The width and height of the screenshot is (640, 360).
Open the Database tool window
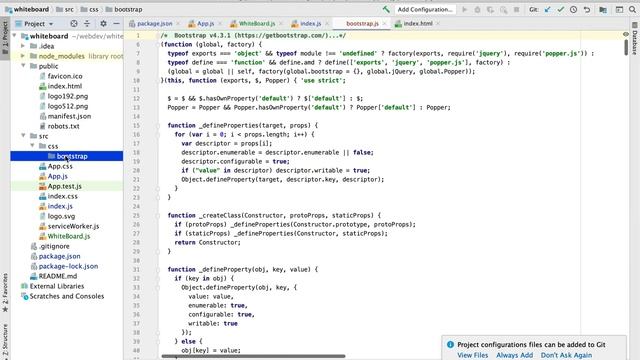click(635, 38)
